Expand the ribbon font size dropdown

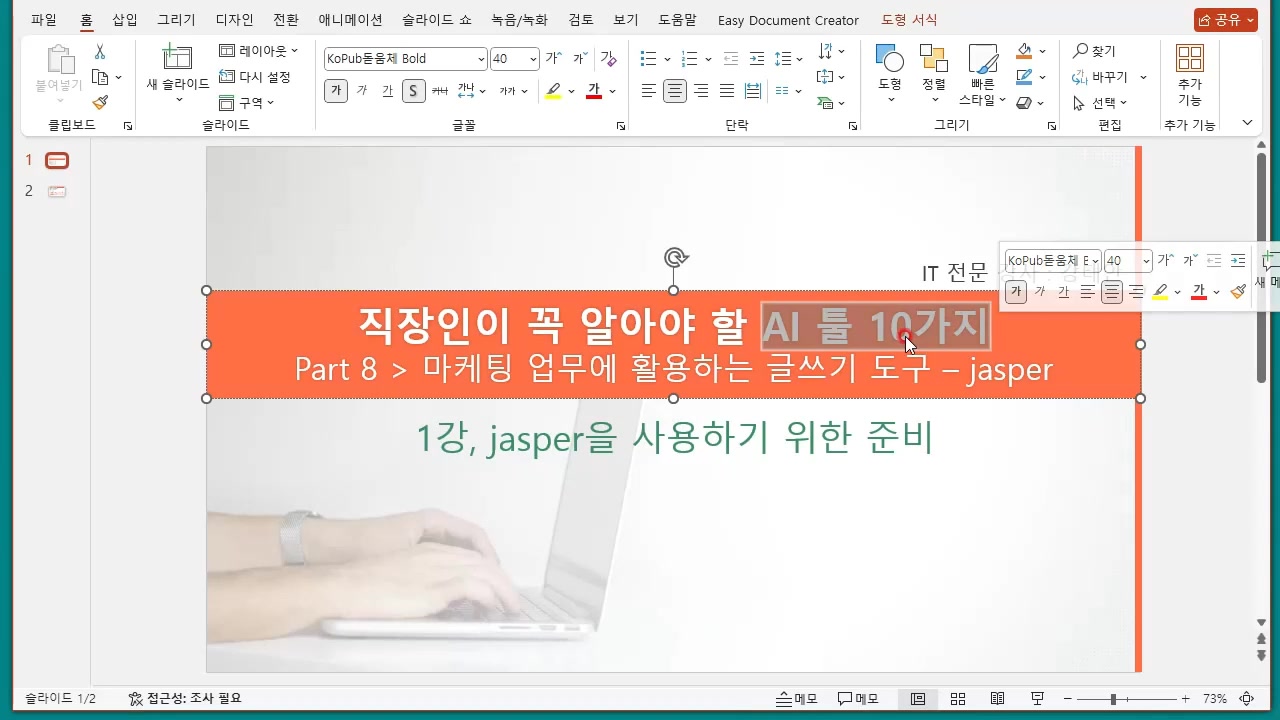tap(532, 59)
